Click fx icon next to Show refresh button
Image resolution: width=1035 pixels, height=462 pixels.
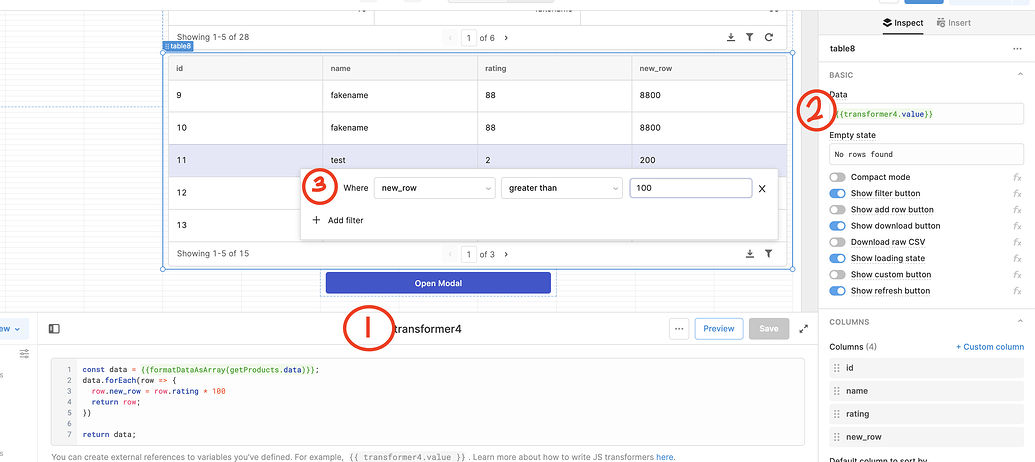(1017, 291)
